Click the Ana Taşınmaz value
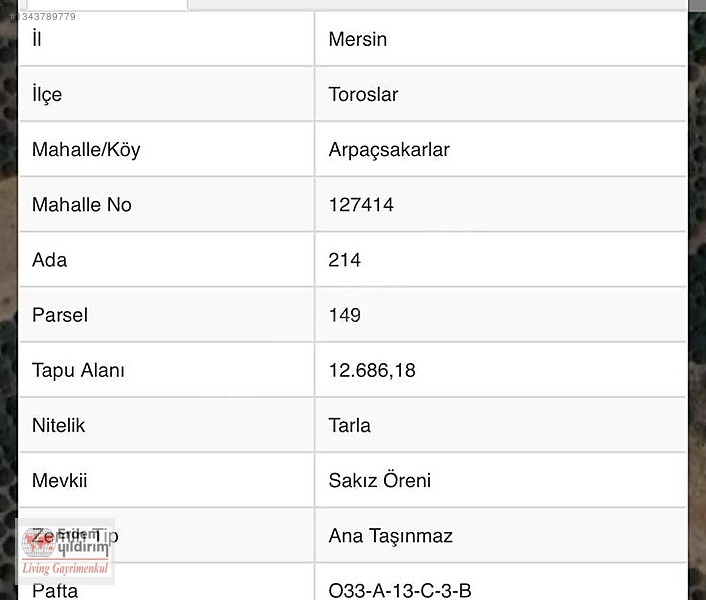 click(x=390, y=536)
